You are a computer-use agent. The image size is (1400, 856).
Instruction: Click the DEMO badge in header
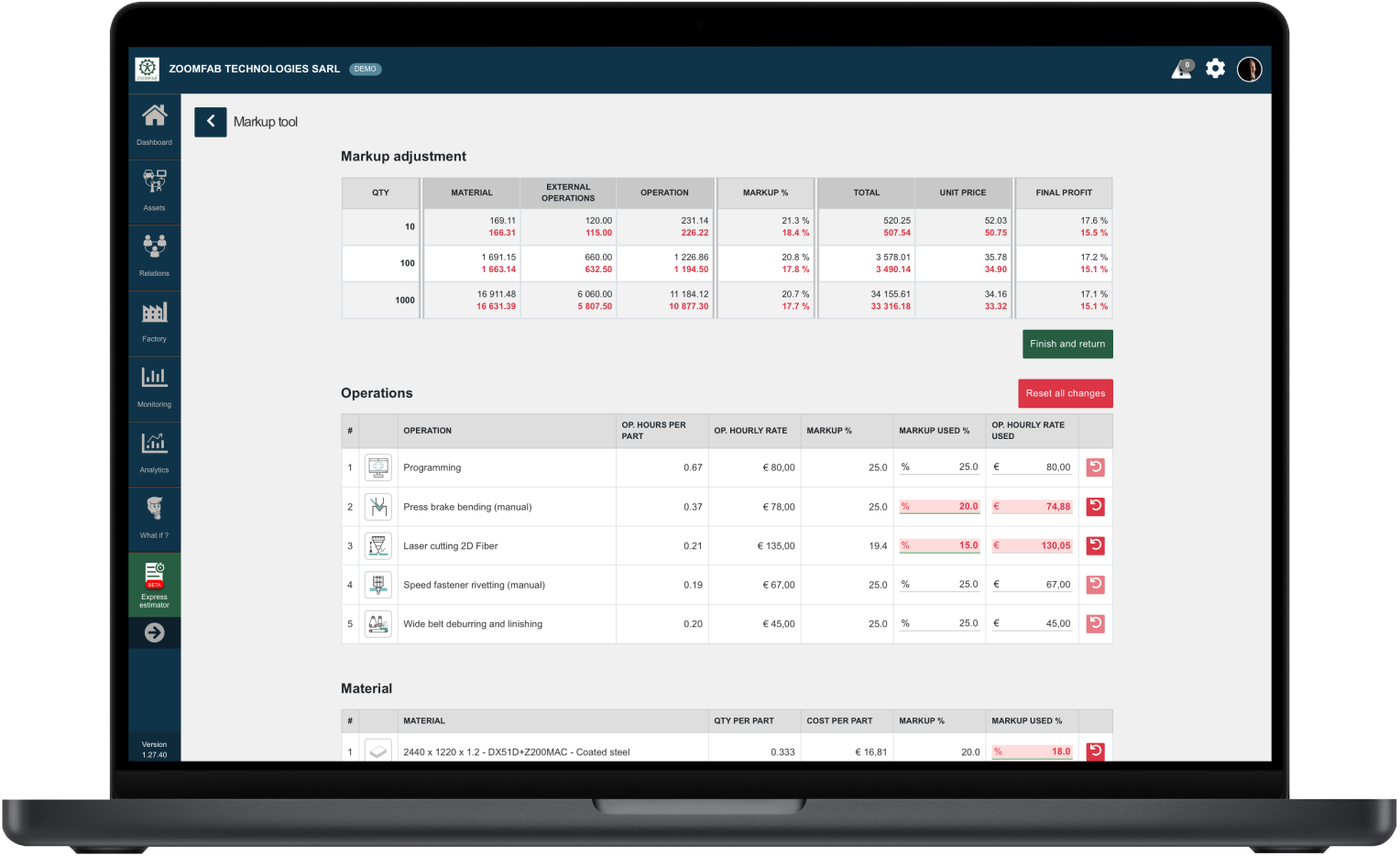pos(365,69)
